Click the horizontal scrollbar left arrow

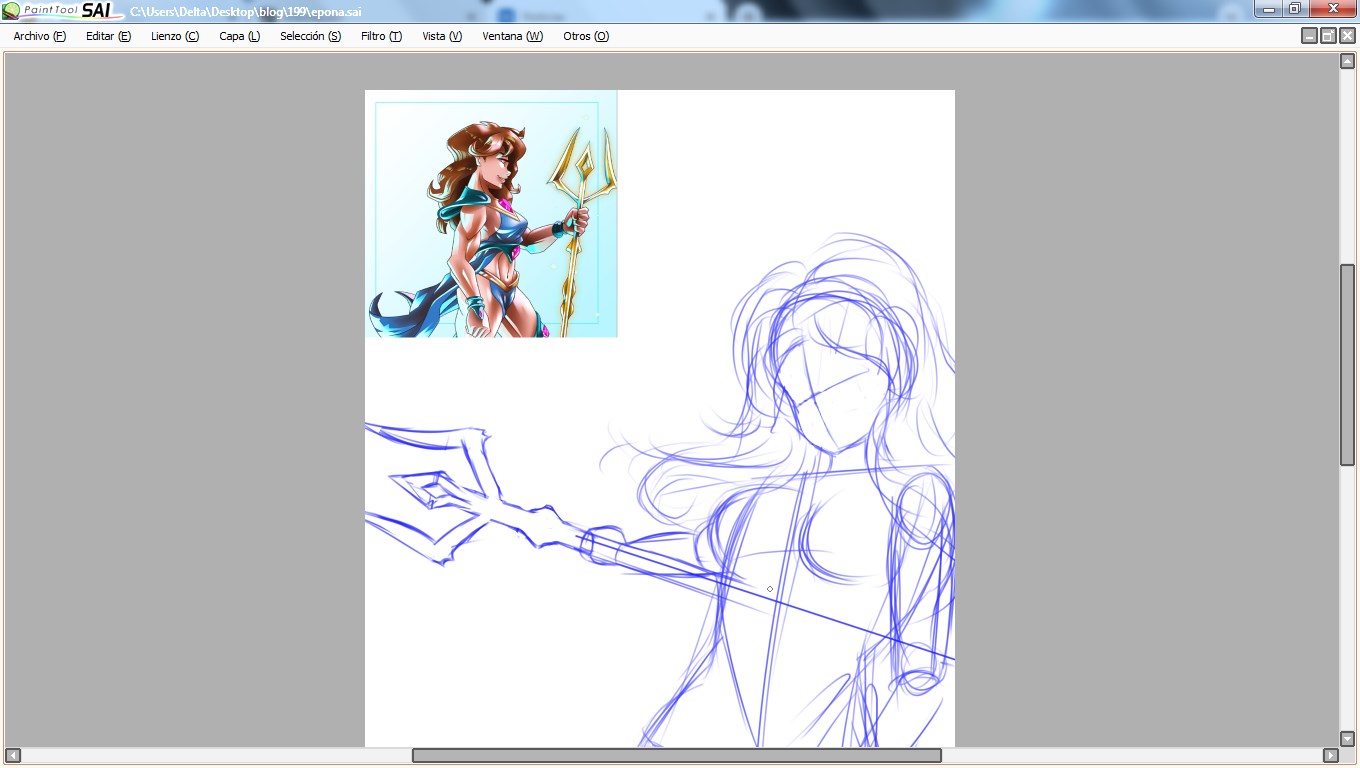[x=13, y=755]
